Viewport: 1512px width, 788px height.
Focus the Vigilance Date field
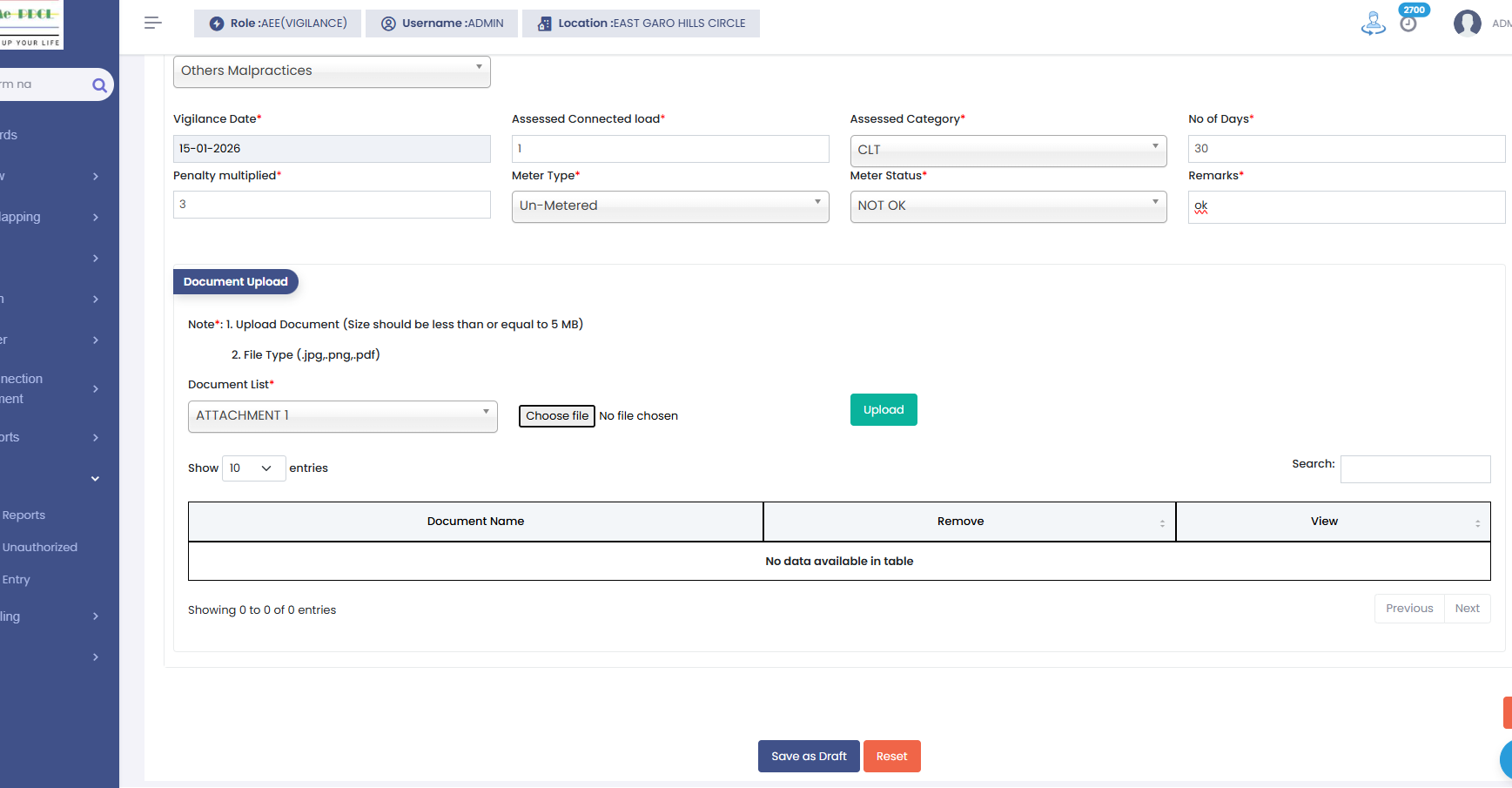point(332,149)
